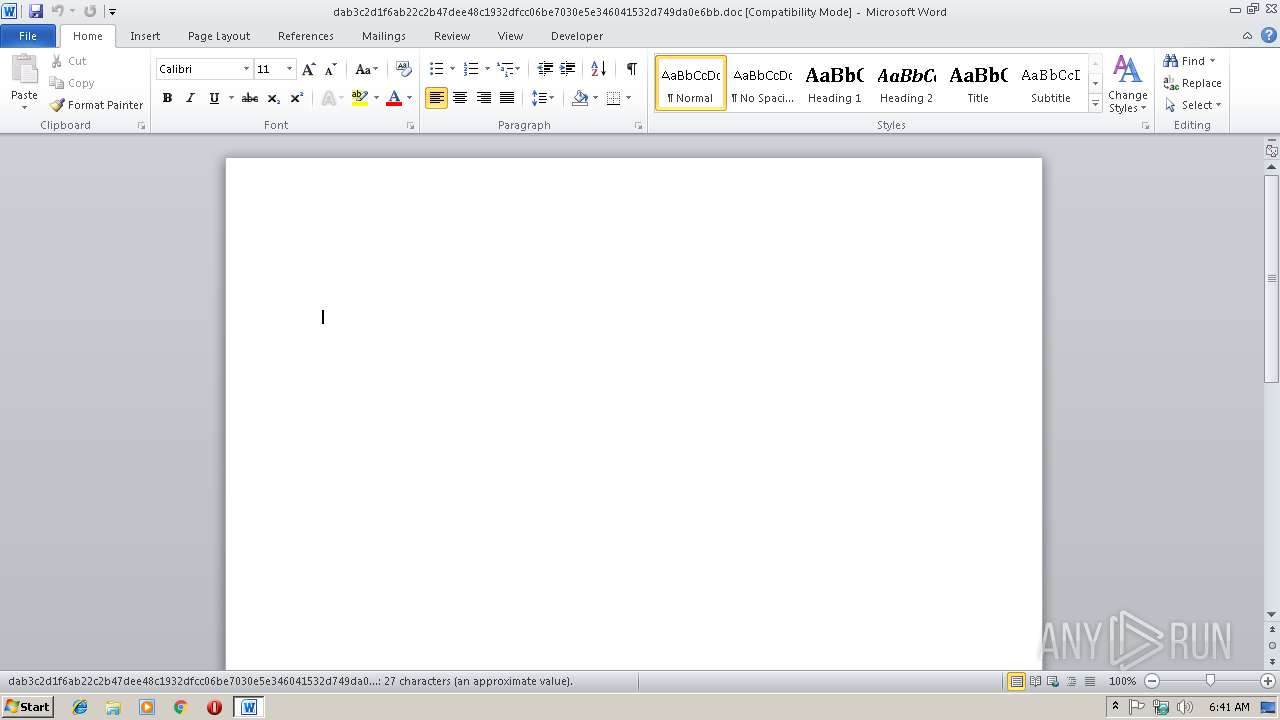
Task: Click the Multilevel List icon
Action: 506,69
